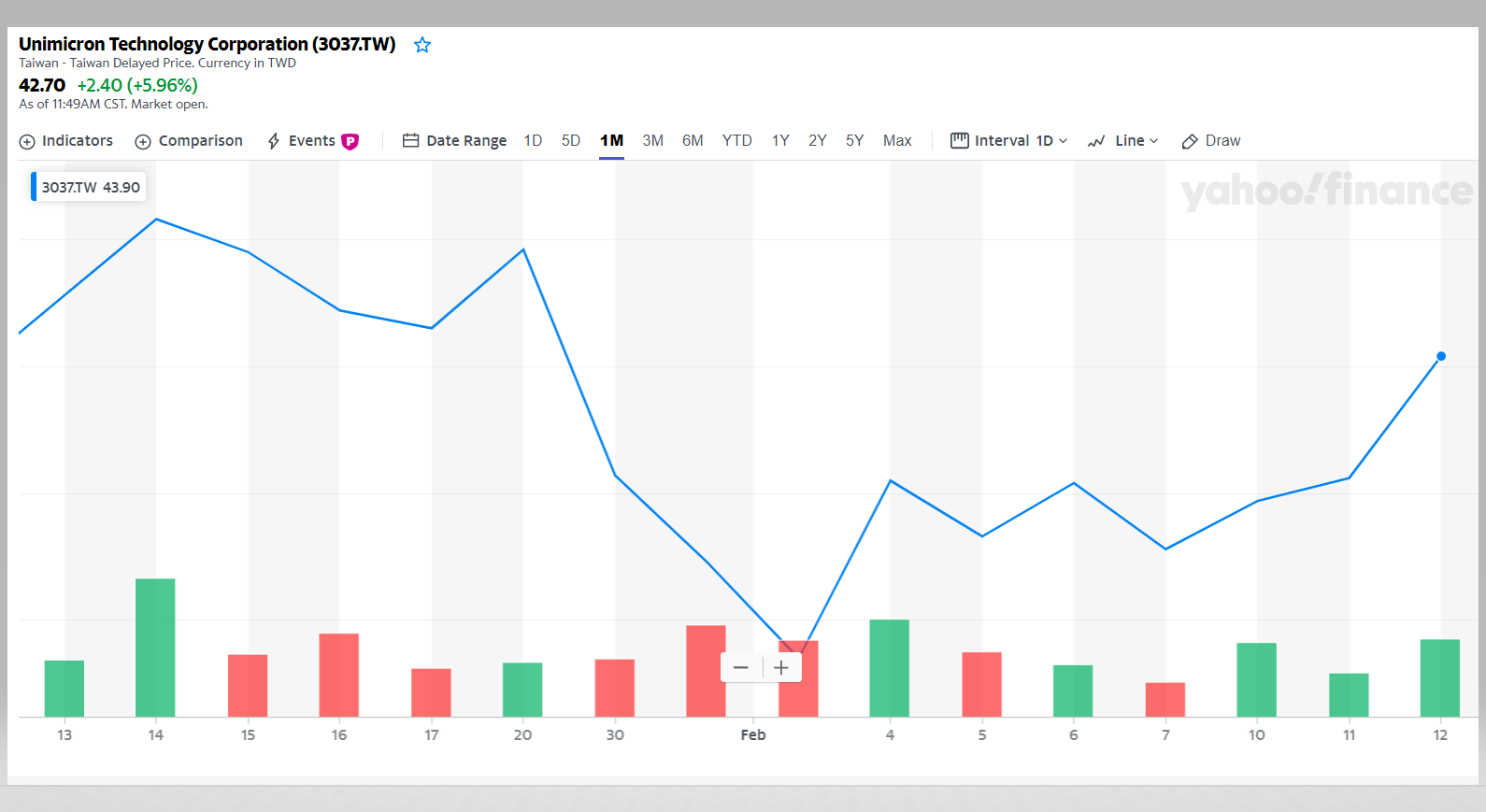Click the Comparison button text
The width and height of the screenshot is (1486, 812).
coord(200,140)
